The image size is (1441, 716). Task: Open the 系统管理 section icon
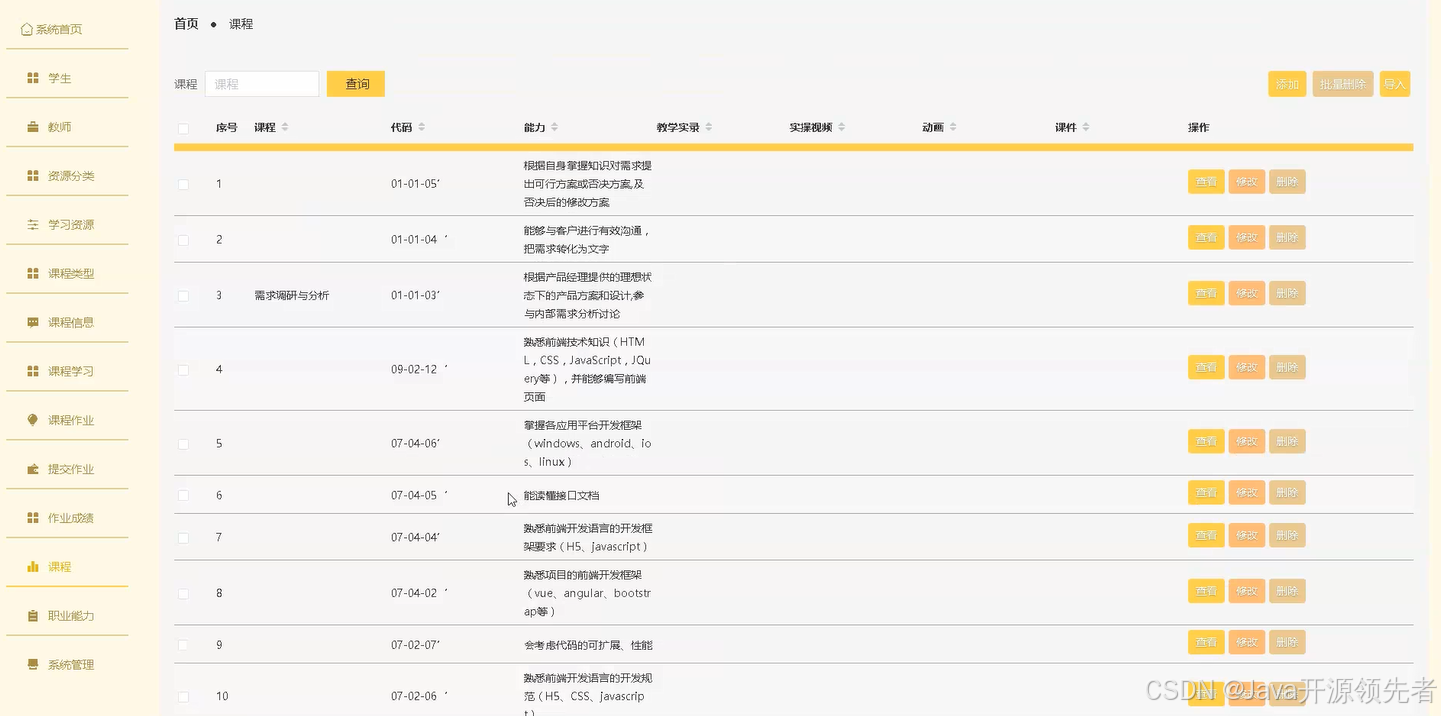coord(32,664)
